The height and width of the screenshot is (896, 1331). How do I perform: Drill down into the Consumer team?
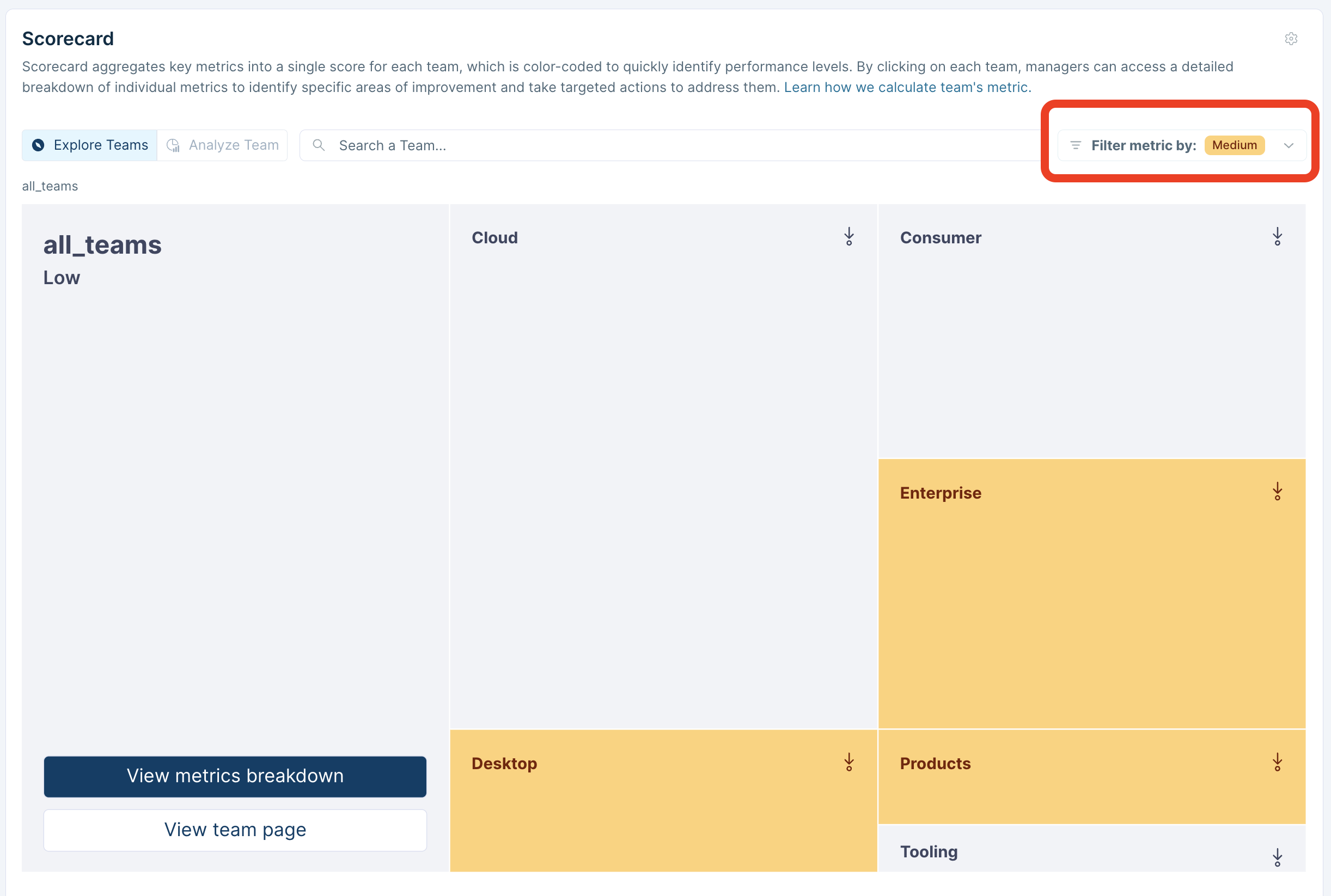(1277, 237)
